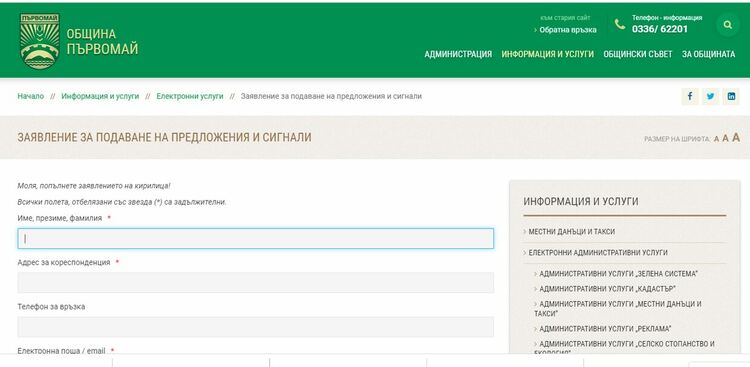Viewport: 750px width, 367px height.
Task: Share page via Facebook icon
Action: click(690, 96)
